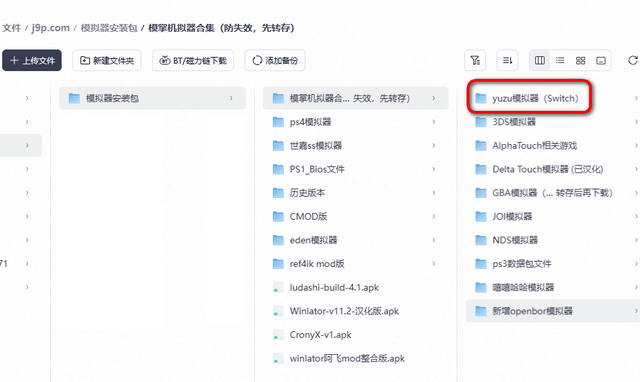640x382 pixels.
Task: Open the sort order icon
Action: point(507,60)
